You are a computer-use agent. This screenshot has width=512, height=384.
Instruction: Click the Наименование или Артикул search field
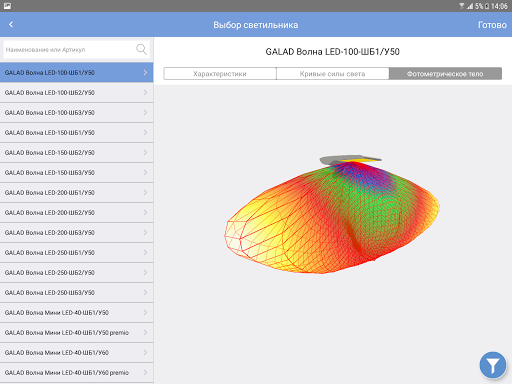pyautogui.click(x=77, y=50)
